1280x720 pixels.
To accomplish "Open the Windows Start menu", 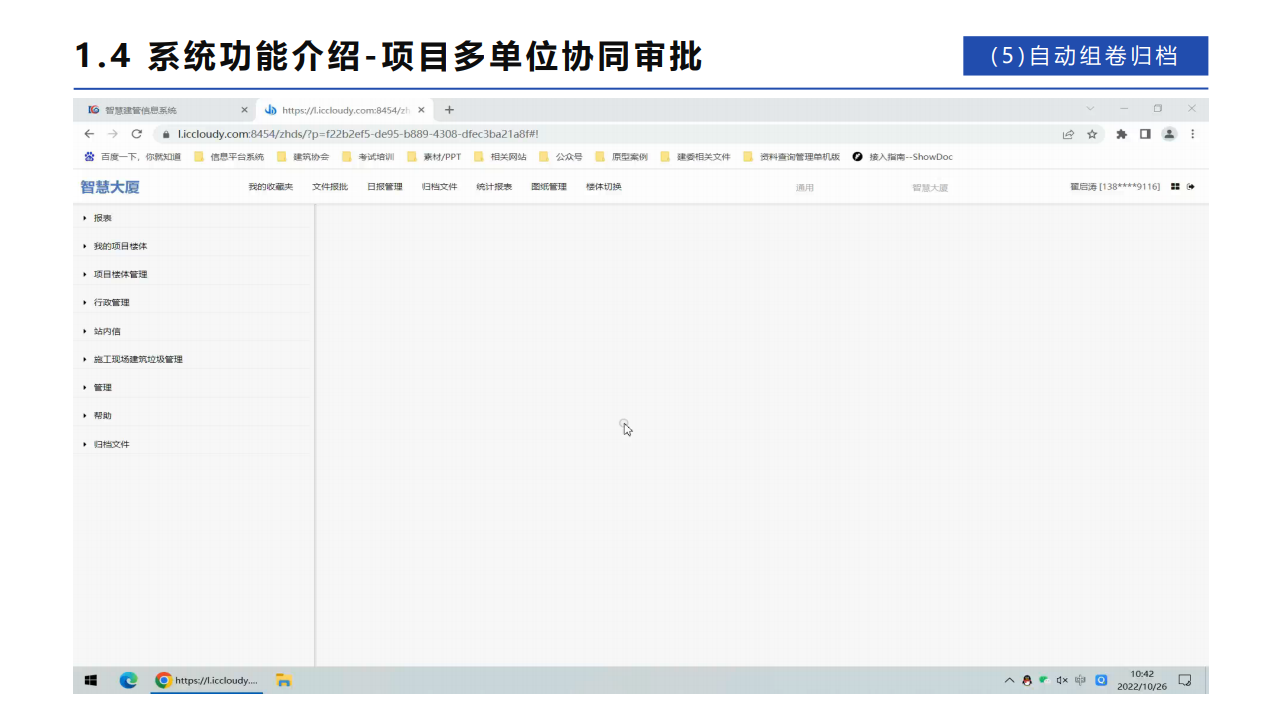I will [91, 680].
